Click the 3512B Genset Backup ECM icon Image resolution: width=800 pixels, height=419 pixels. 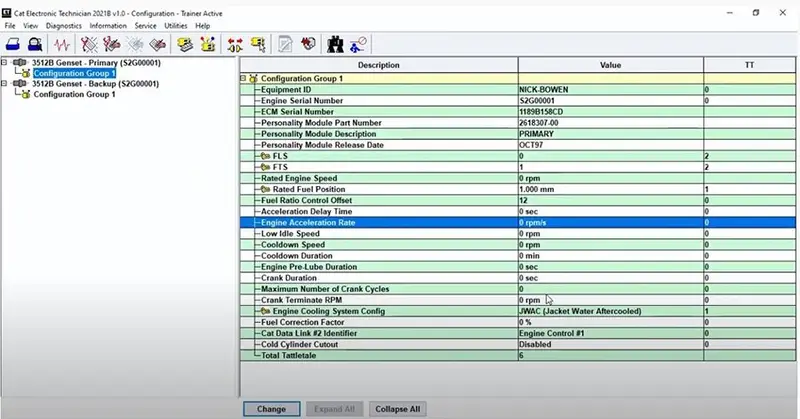coord(20,84)
